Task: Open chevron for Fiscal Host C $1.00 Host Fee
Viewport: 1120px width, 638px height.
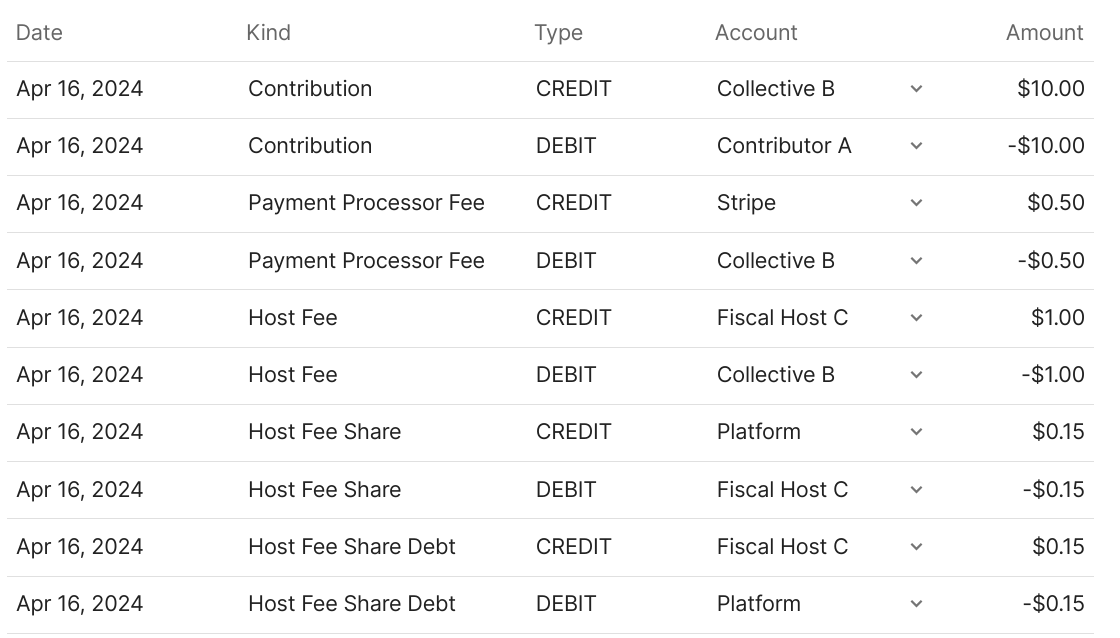Action: pyautogui.click(x=916, y=318)
